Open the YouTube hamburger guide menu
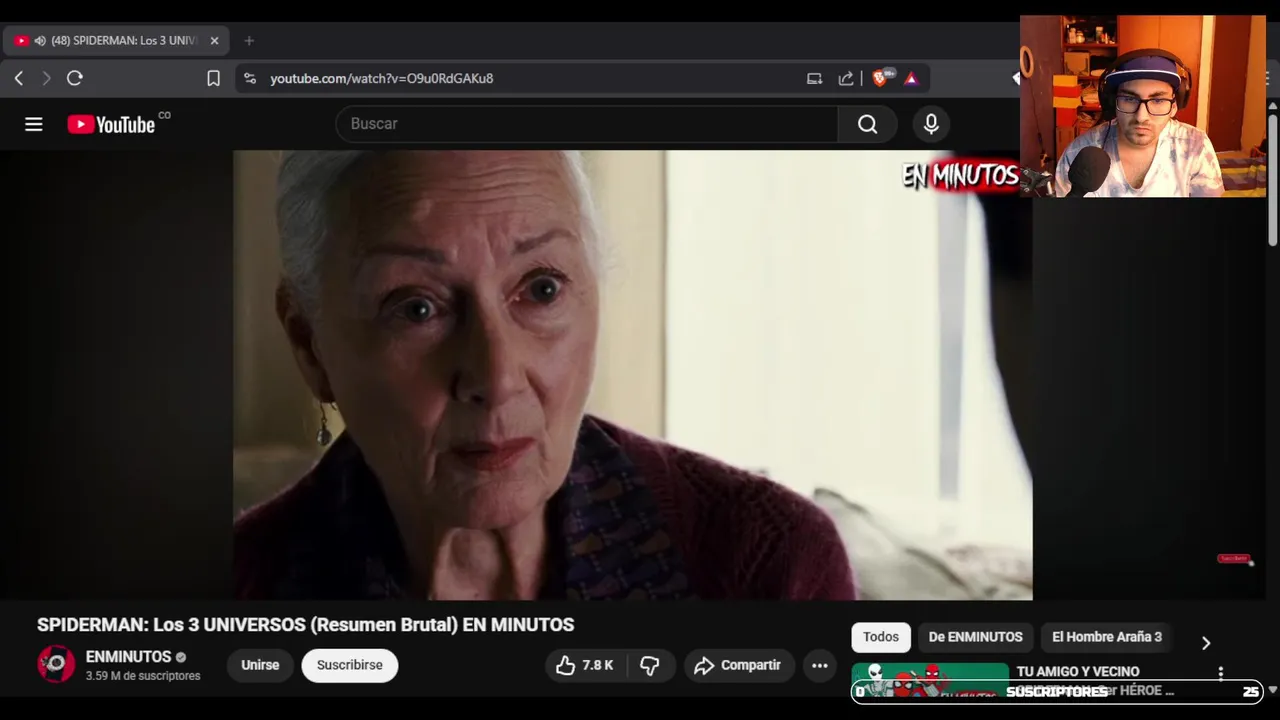Viewport: 1280px width, 720px height. tap(34, 124)
